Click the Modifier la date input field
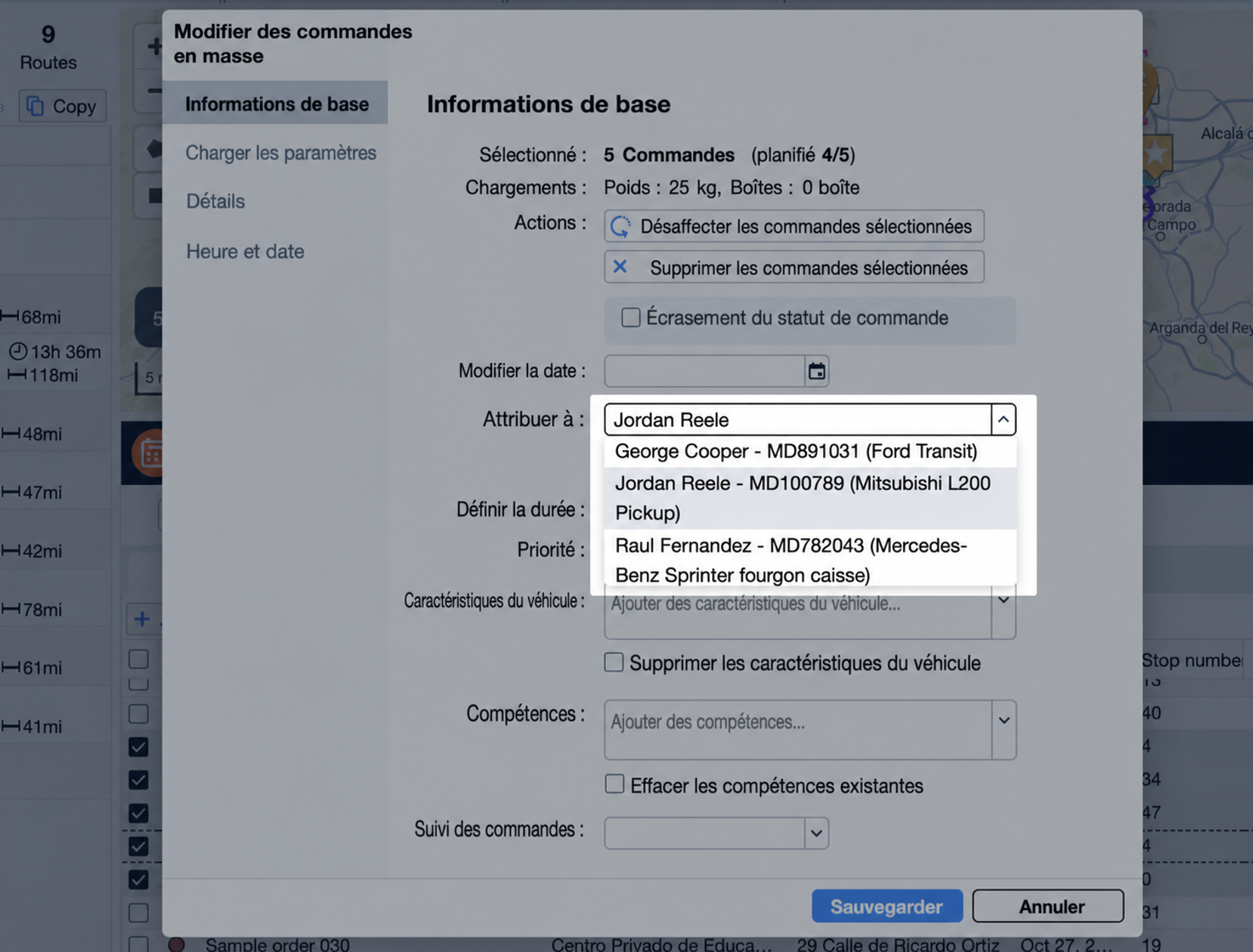Viewport: 1253px width, 952px height. [x=704, y=371]
